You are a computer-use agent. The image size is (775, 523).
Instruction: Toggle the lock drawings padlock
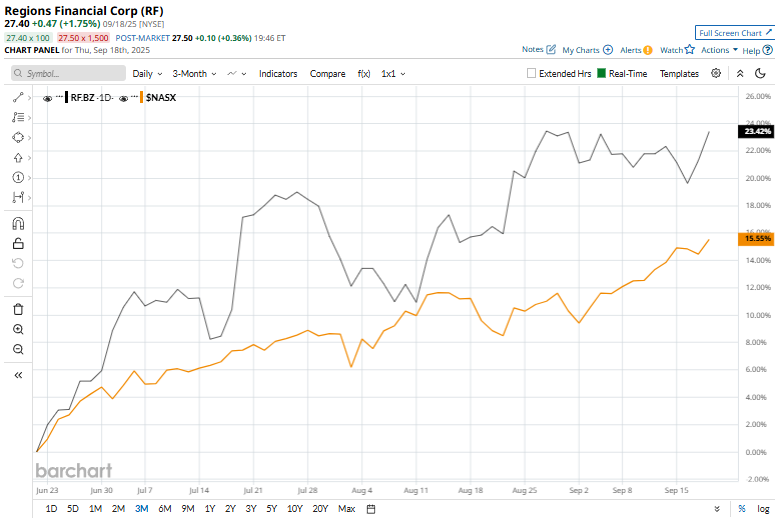pyautogui.click(x=18, y=243)
